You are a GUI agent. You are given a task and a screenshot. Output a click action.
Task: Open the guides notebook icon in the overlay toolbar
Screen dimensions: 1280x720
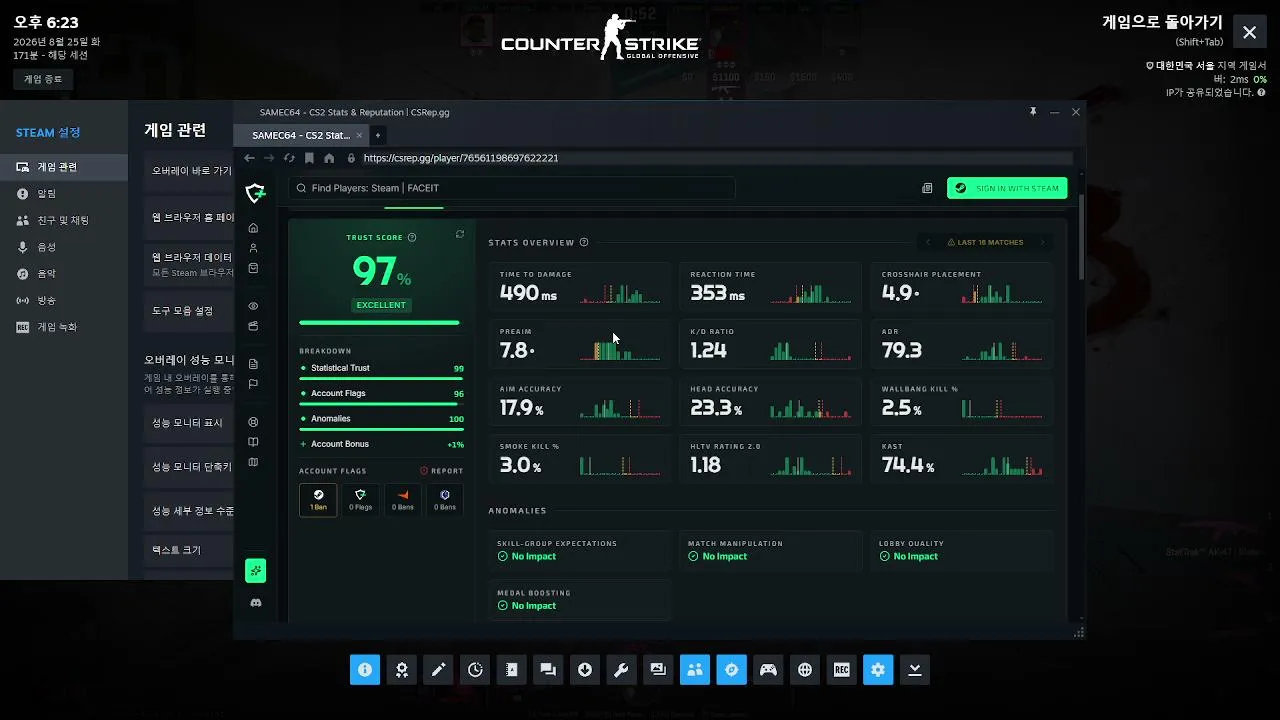pos(512,670)
